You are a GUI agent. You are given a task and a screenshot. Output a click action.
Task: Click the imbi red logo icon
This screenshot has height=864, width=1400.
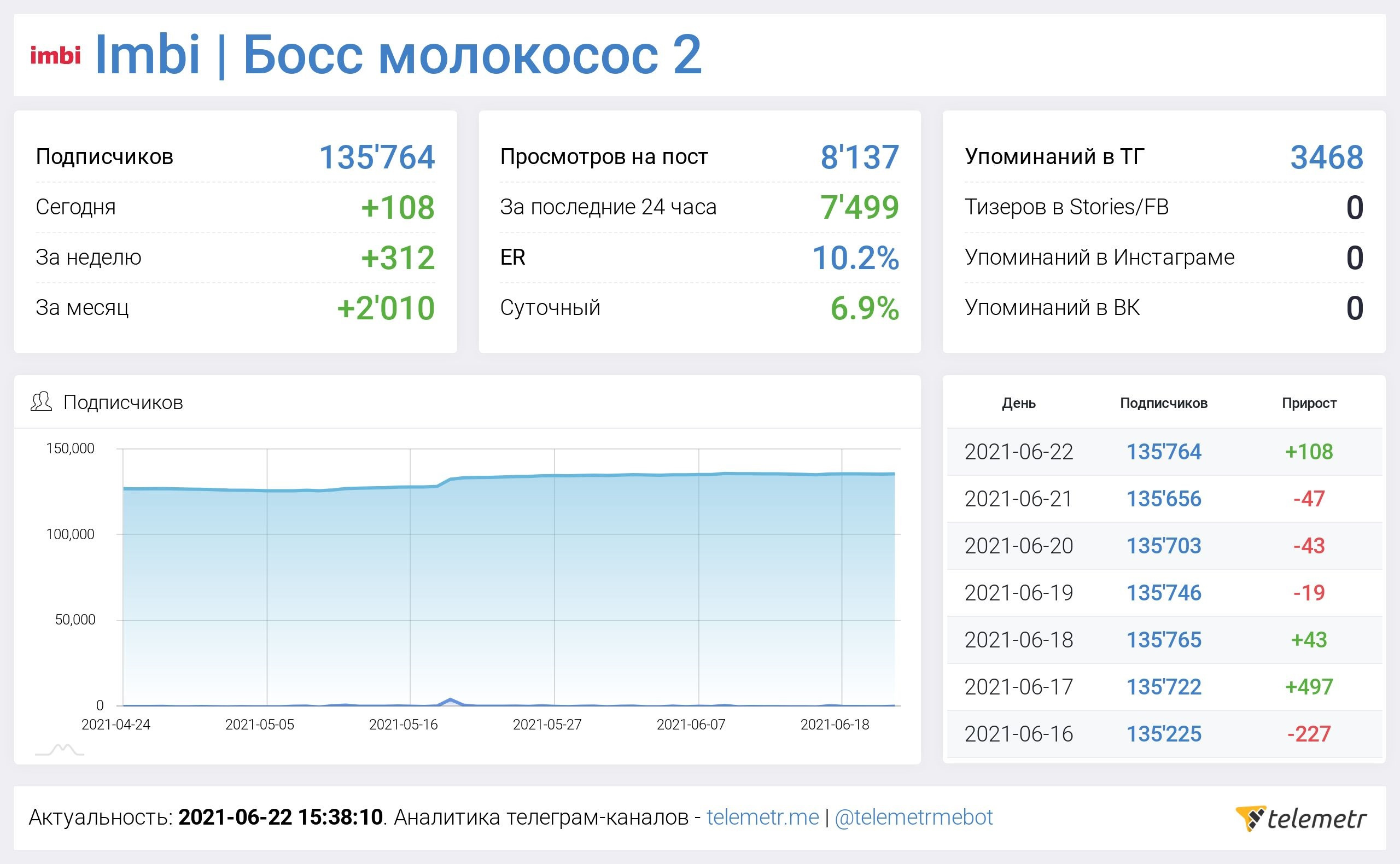[55, 55]
